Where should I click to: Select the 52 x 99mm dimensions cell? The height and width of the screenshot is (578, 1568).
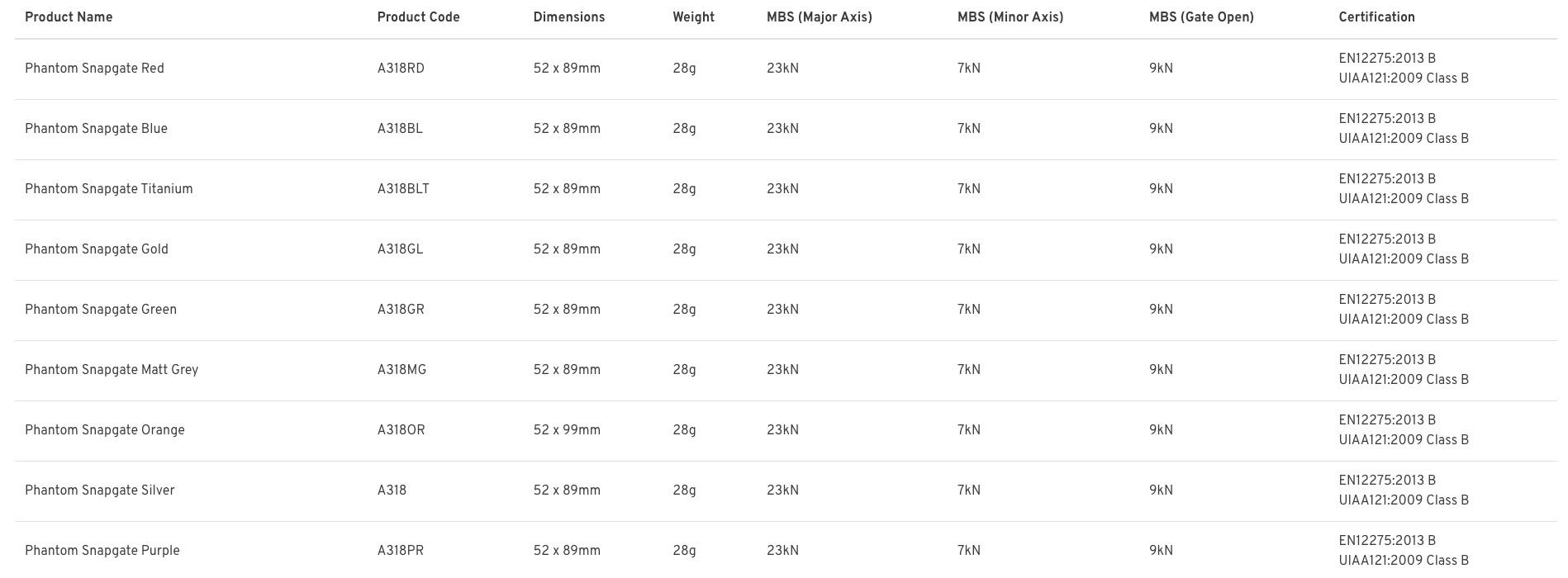pos(567,430)
